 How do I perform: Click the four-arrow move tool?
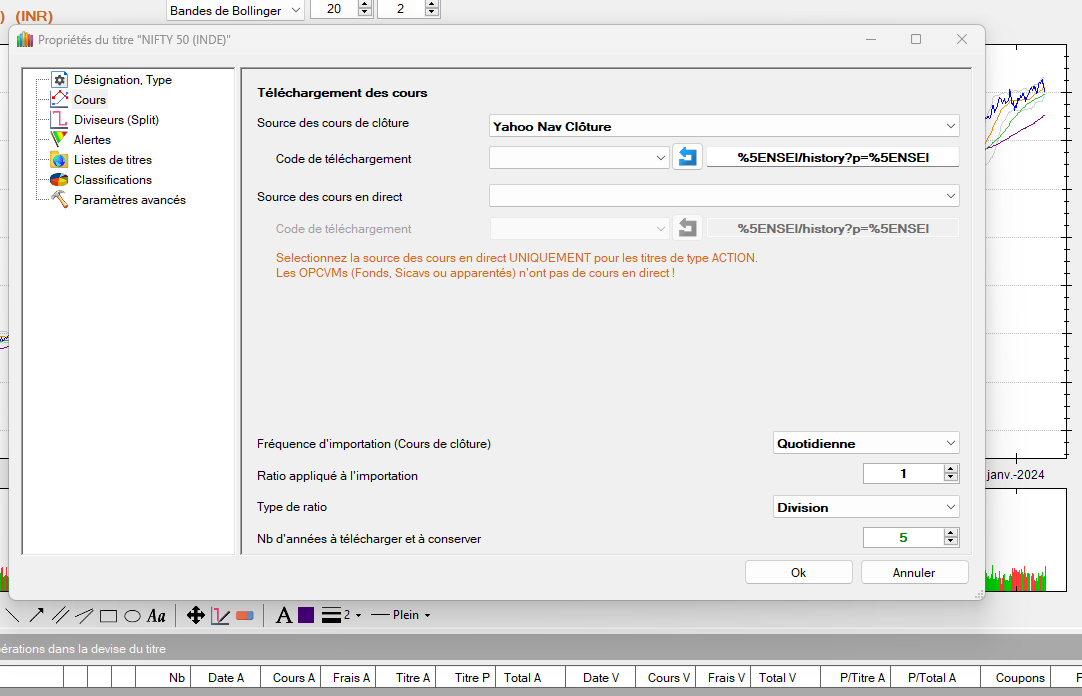[x=196, y=615]
